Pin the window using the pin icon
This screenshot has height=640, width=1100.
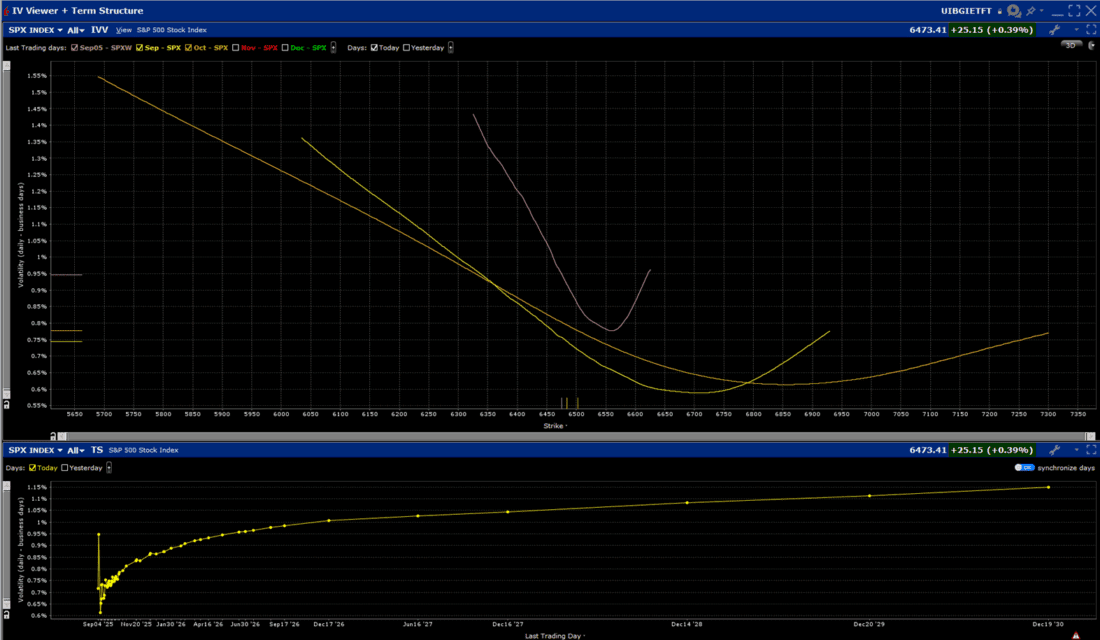pos(1031,10)
